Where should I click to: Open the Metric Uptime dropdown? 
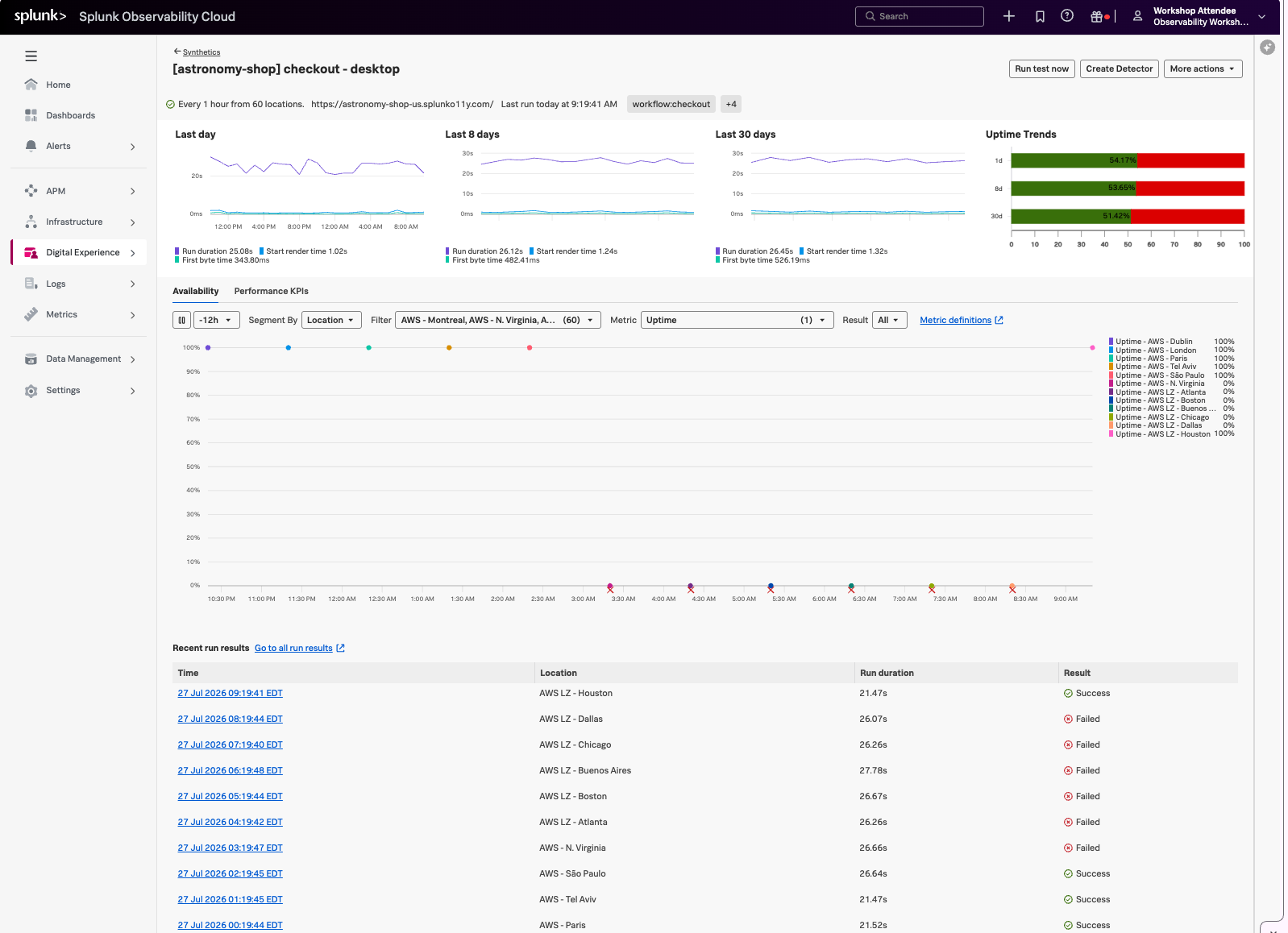pos(737,320)
